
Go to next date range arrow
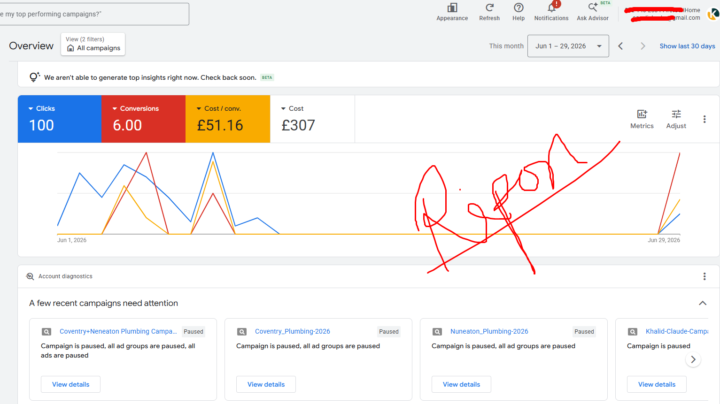tap(642, 46)
